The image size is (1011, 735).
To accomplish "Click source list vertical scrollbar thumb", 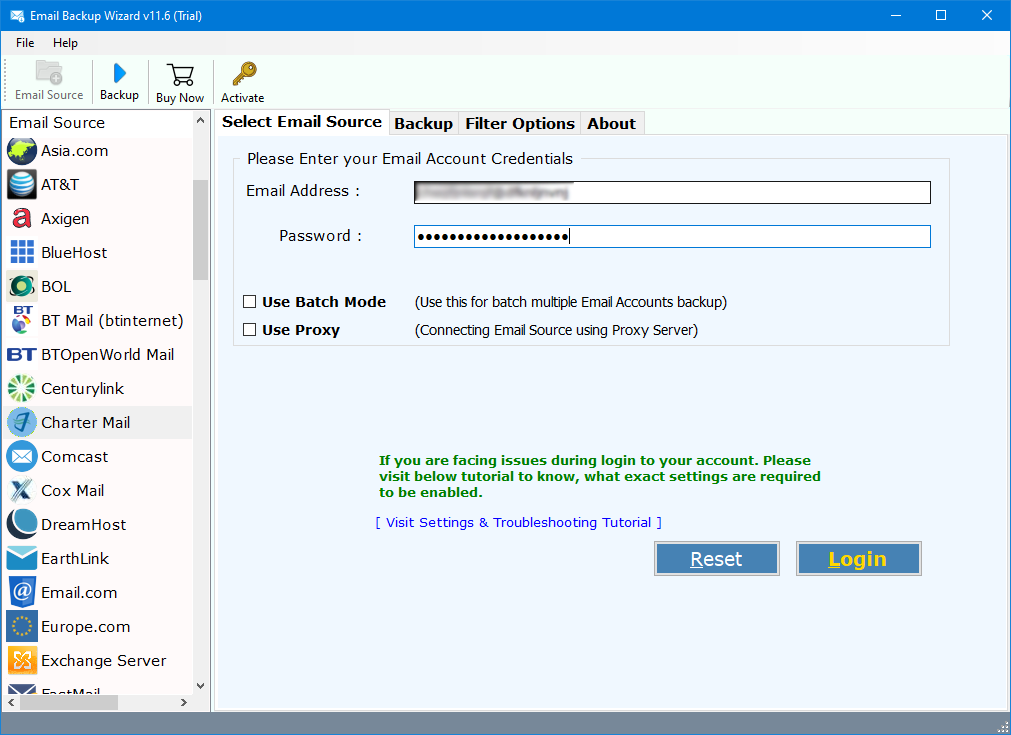I will (x=201, y=230).
